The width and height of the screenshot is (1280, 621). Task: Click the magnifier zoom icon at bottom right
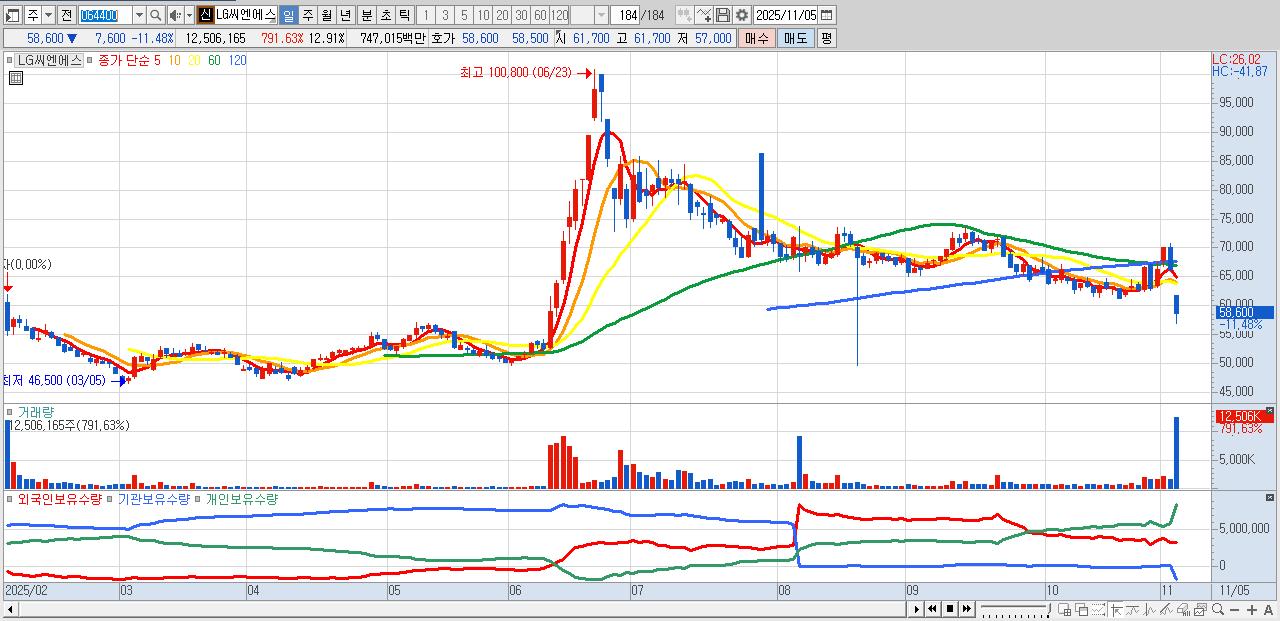[x=1218, y=609]
